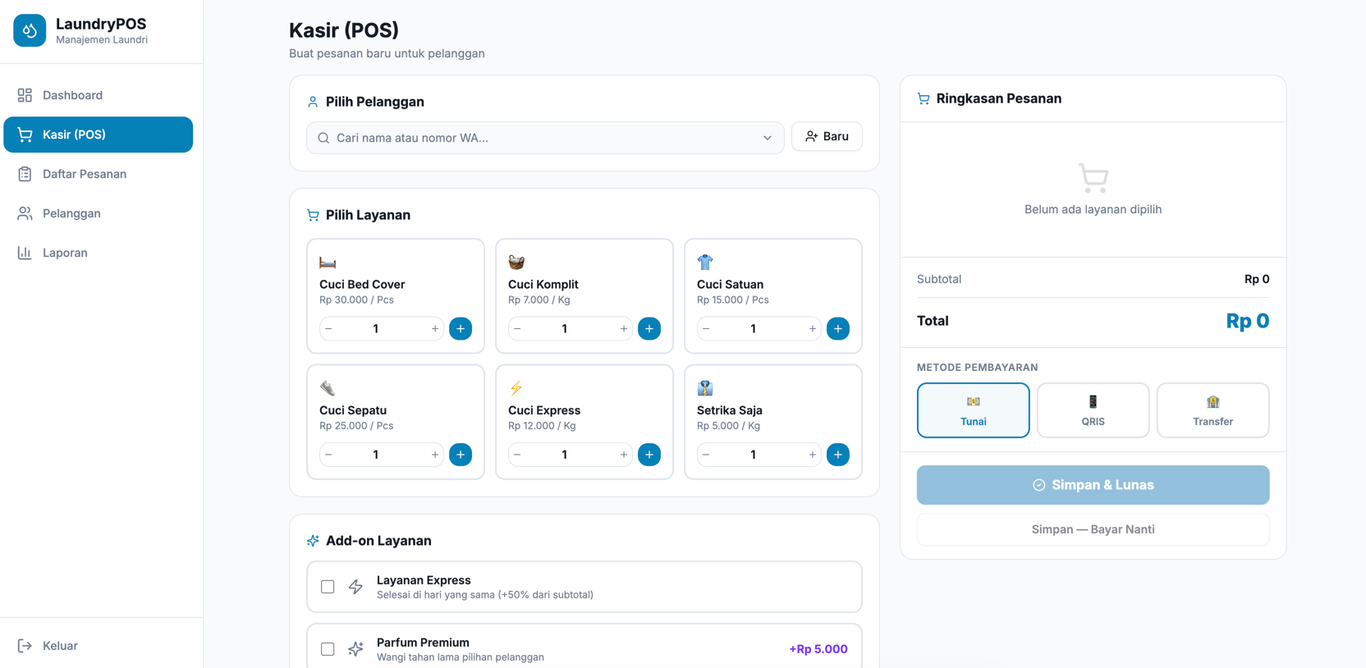Add Cuci Satuan to order
This screenshot has height=668, width=1366.
[838, 329]
